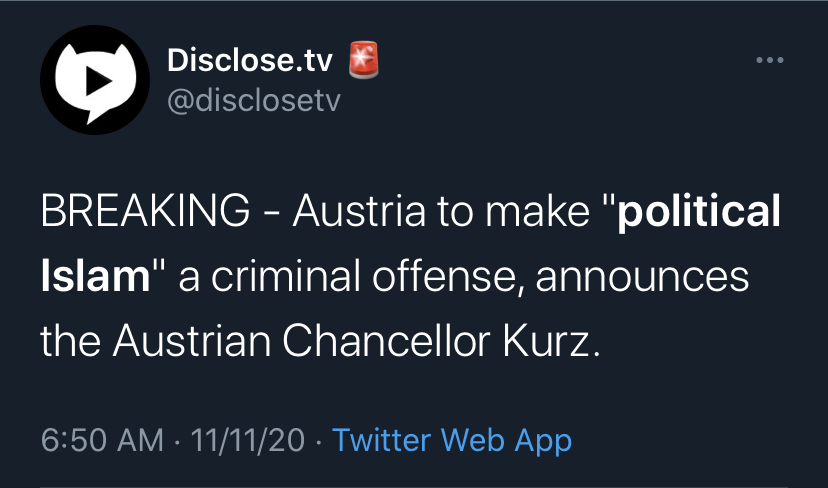Open the Disclose.tv profile avatar
Screen dimensions: 828x488
95,84
